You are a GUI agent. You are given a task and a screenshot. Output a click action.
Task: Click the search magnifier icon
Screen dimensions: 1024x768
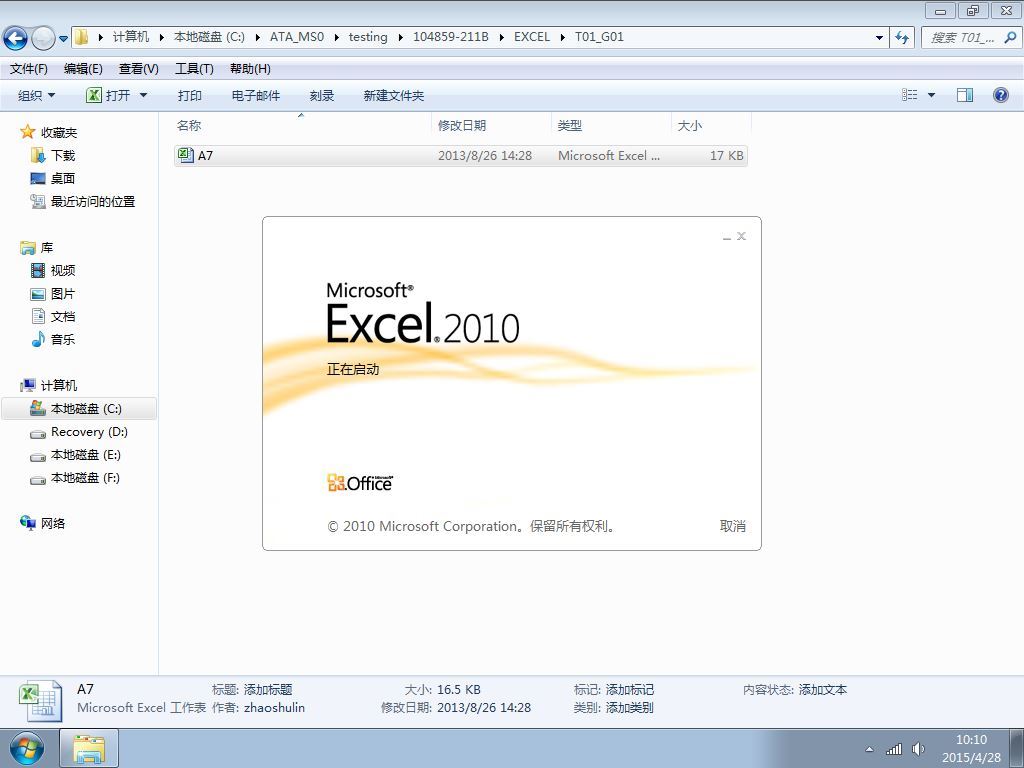(x=1010, y=38)
